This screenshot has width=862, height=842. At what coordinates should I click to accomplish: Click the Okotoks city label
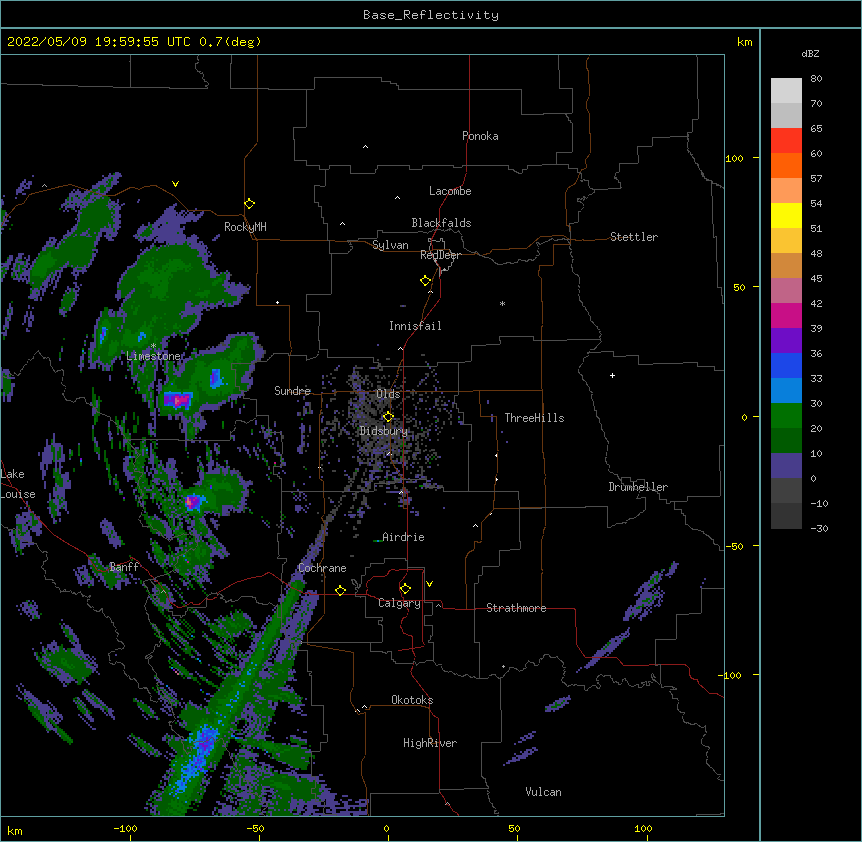coord(412,700)
